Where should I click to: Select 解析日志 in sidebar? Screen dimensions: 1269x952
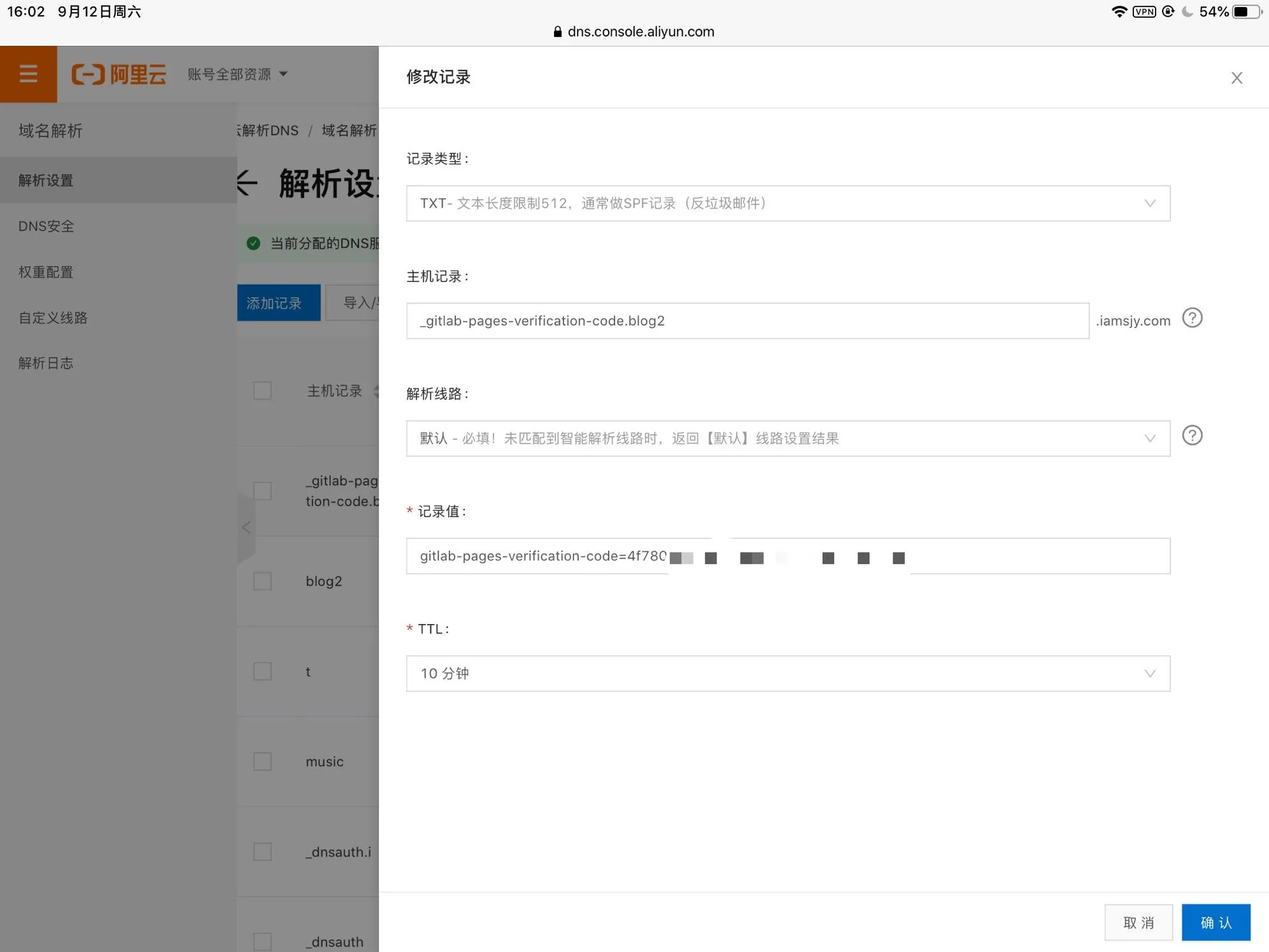click(x=118, y=363)
